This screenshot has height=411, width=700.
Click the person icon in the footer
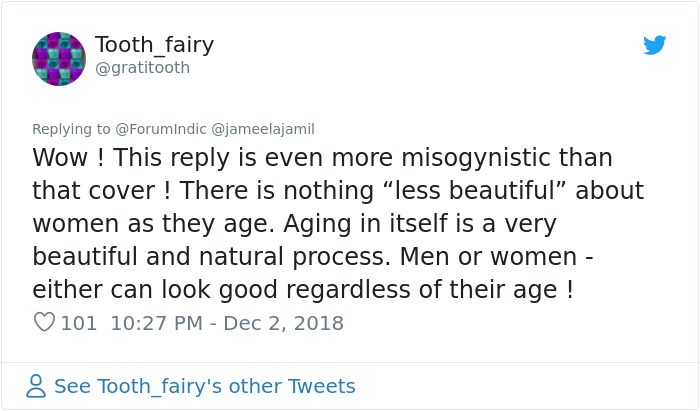pos(36,386)
